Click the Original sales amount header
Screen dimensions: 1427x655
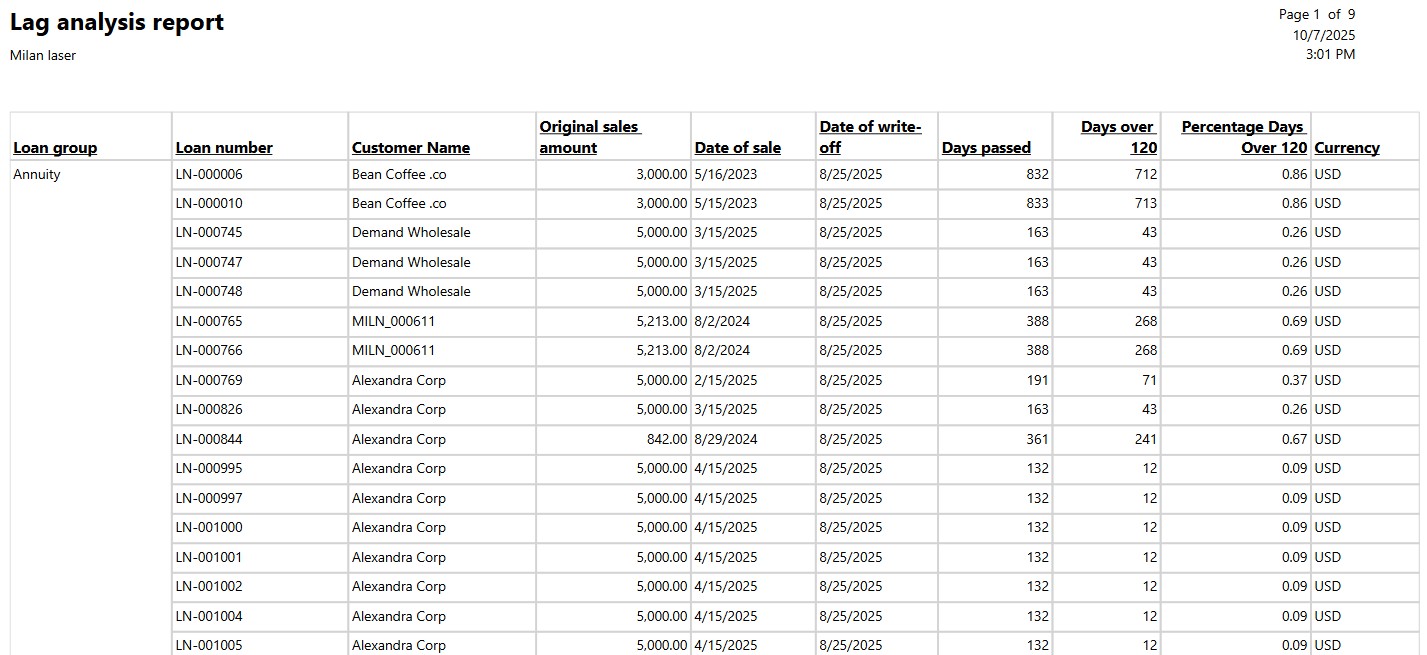tap(589, 137)
